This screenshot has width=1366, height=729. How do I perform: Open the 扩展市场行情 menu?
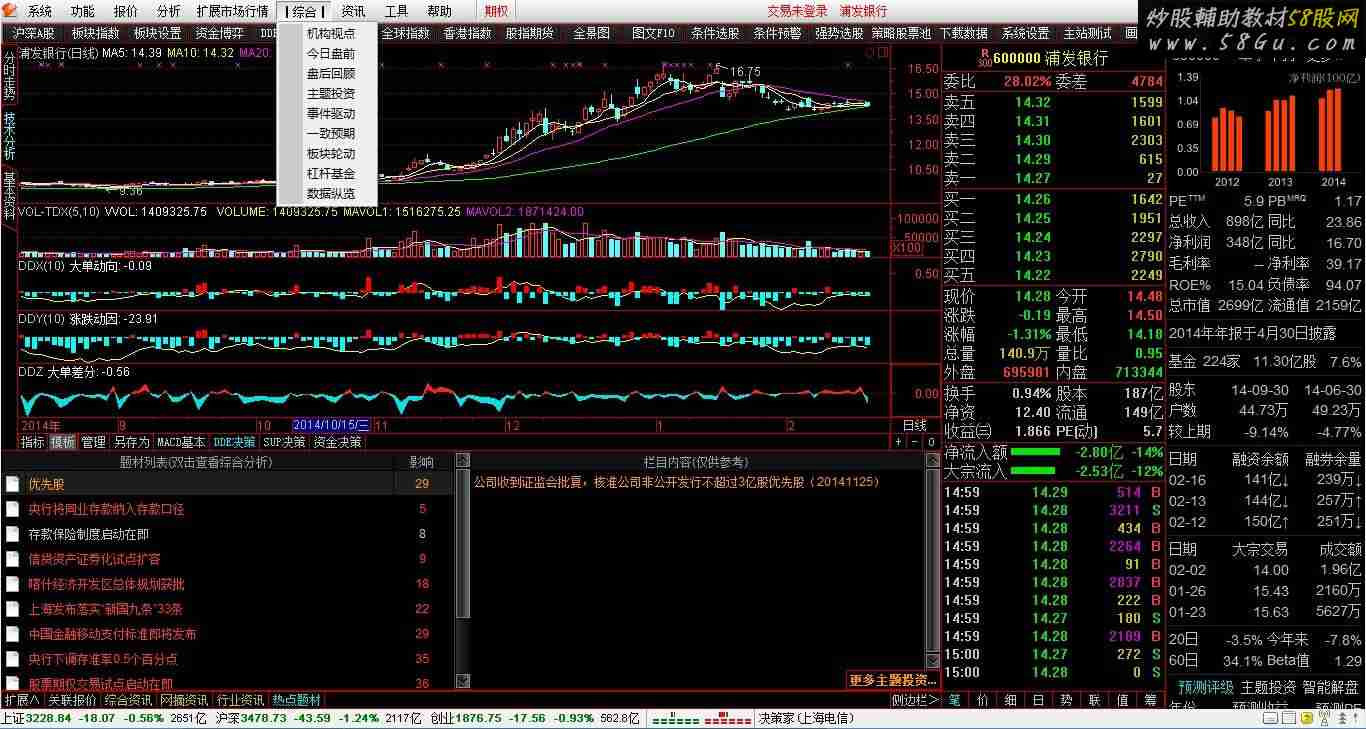click(233, 11)
